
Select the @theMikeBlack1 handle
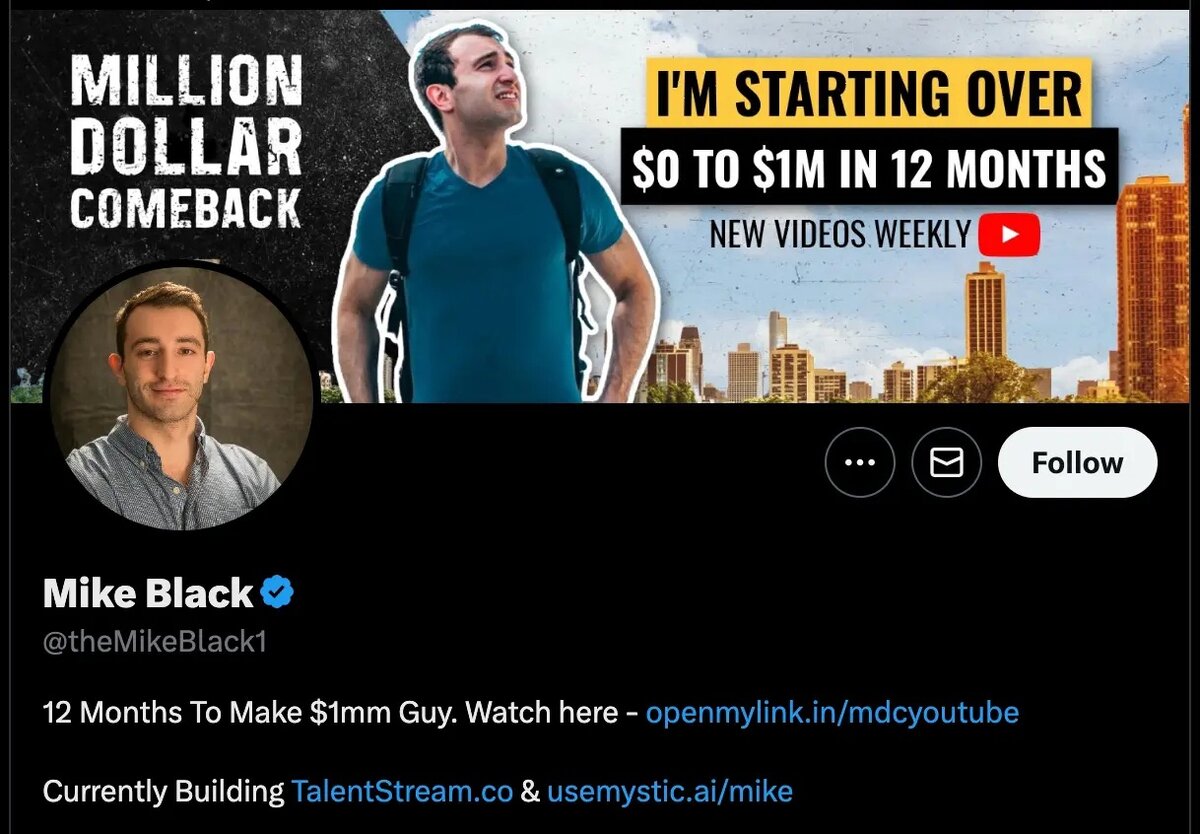point(155,642)
